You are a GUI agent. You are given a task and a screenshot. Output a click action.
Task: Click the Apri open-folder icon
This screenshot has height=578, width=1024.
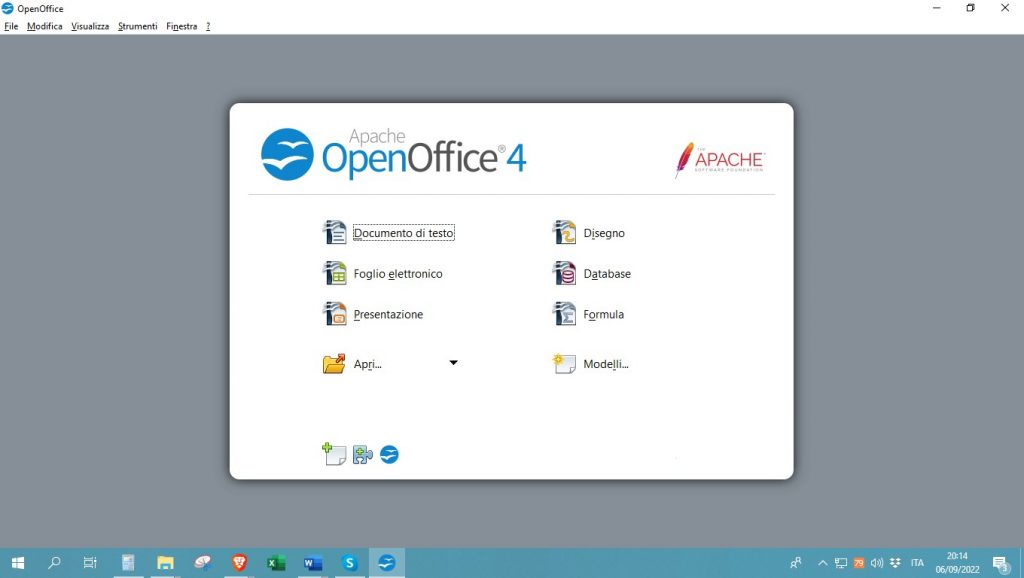[334, 363]
